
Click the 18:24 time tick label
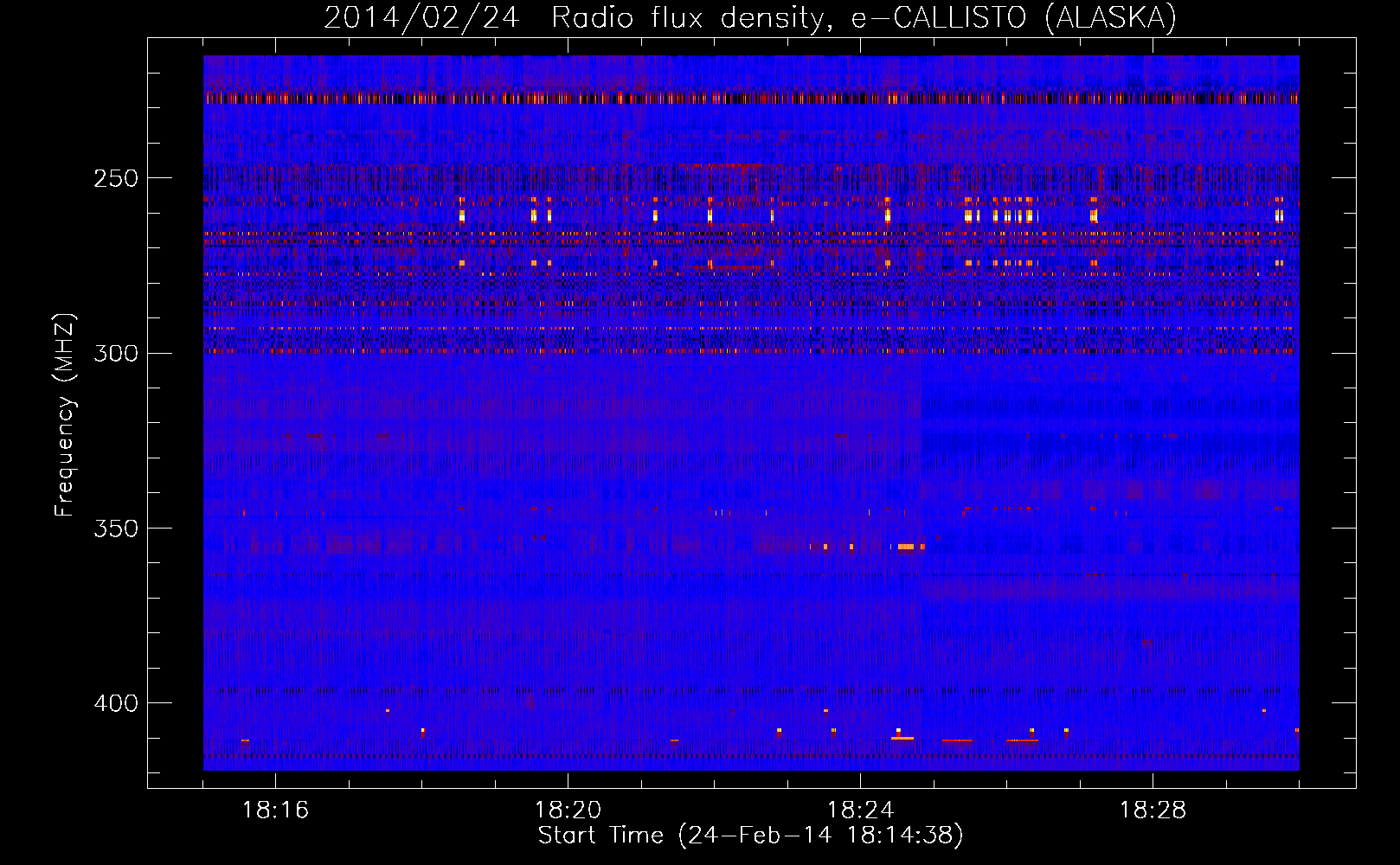coord(860,811)
